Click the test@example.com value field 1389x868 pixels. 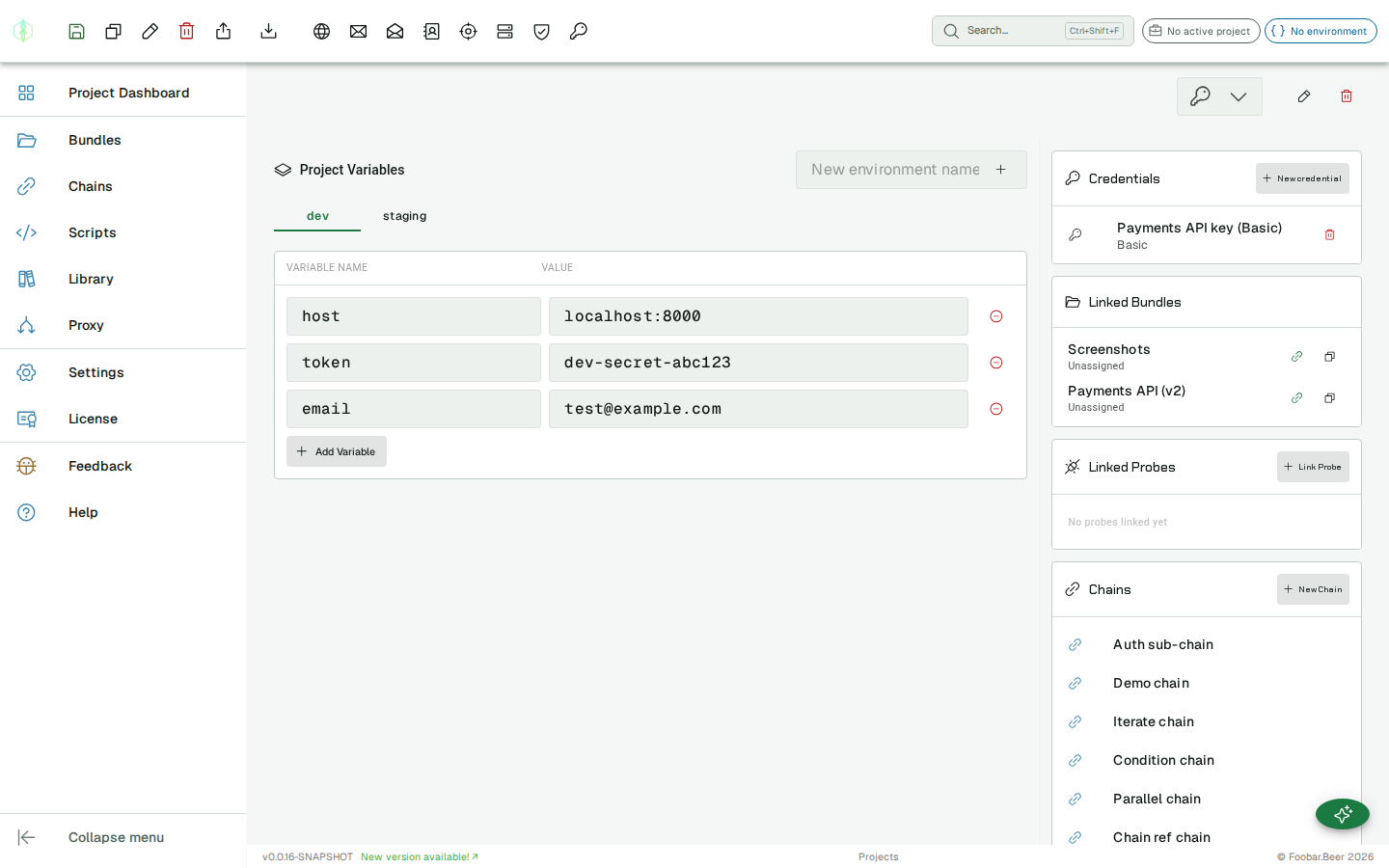[x=758, y=409]
